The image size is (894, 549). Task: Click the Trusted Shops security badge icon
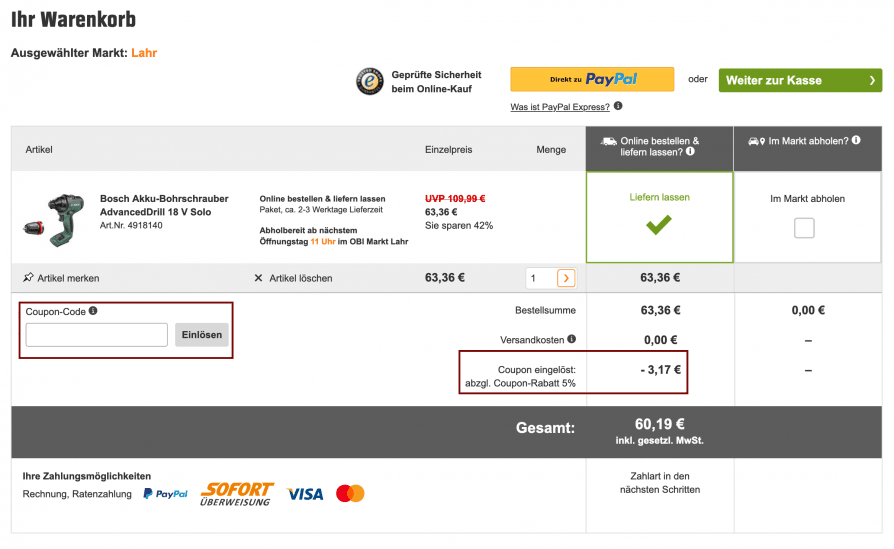coord(370,82)
